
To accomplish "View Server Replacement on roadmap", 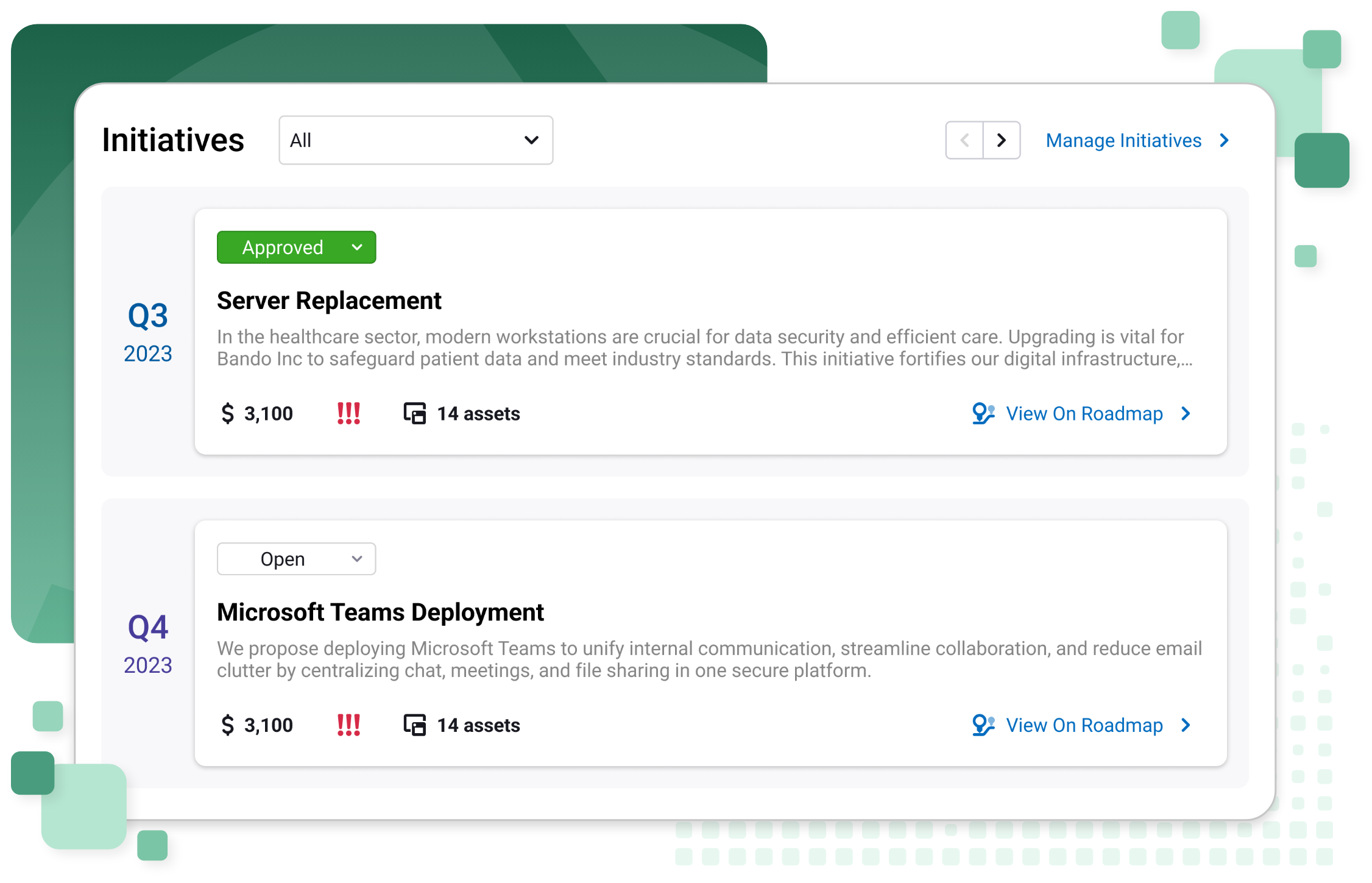I will [x=1084, y=413].
